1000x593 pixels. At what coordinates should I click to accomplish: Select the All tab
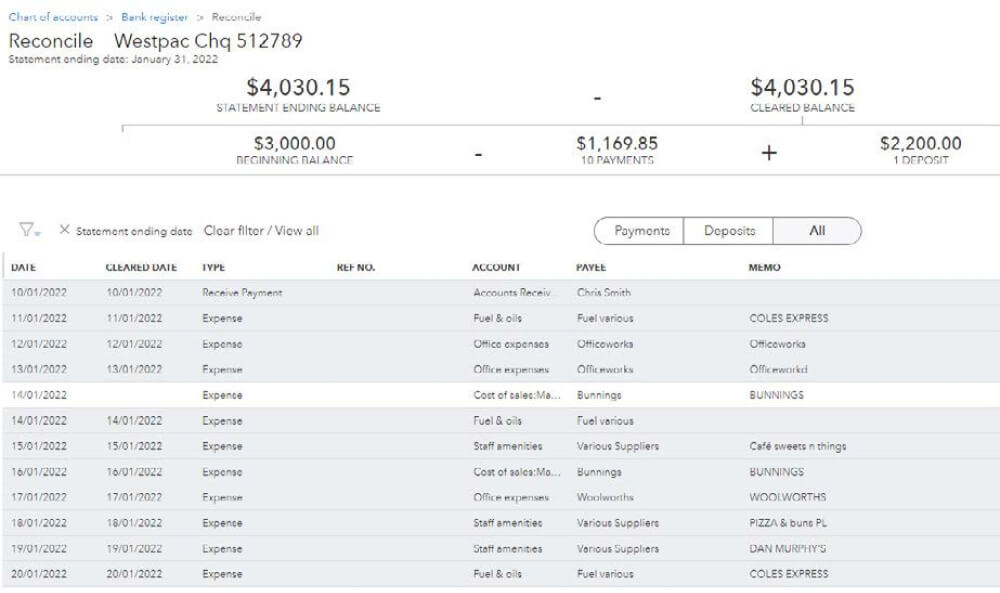[817, 231]
